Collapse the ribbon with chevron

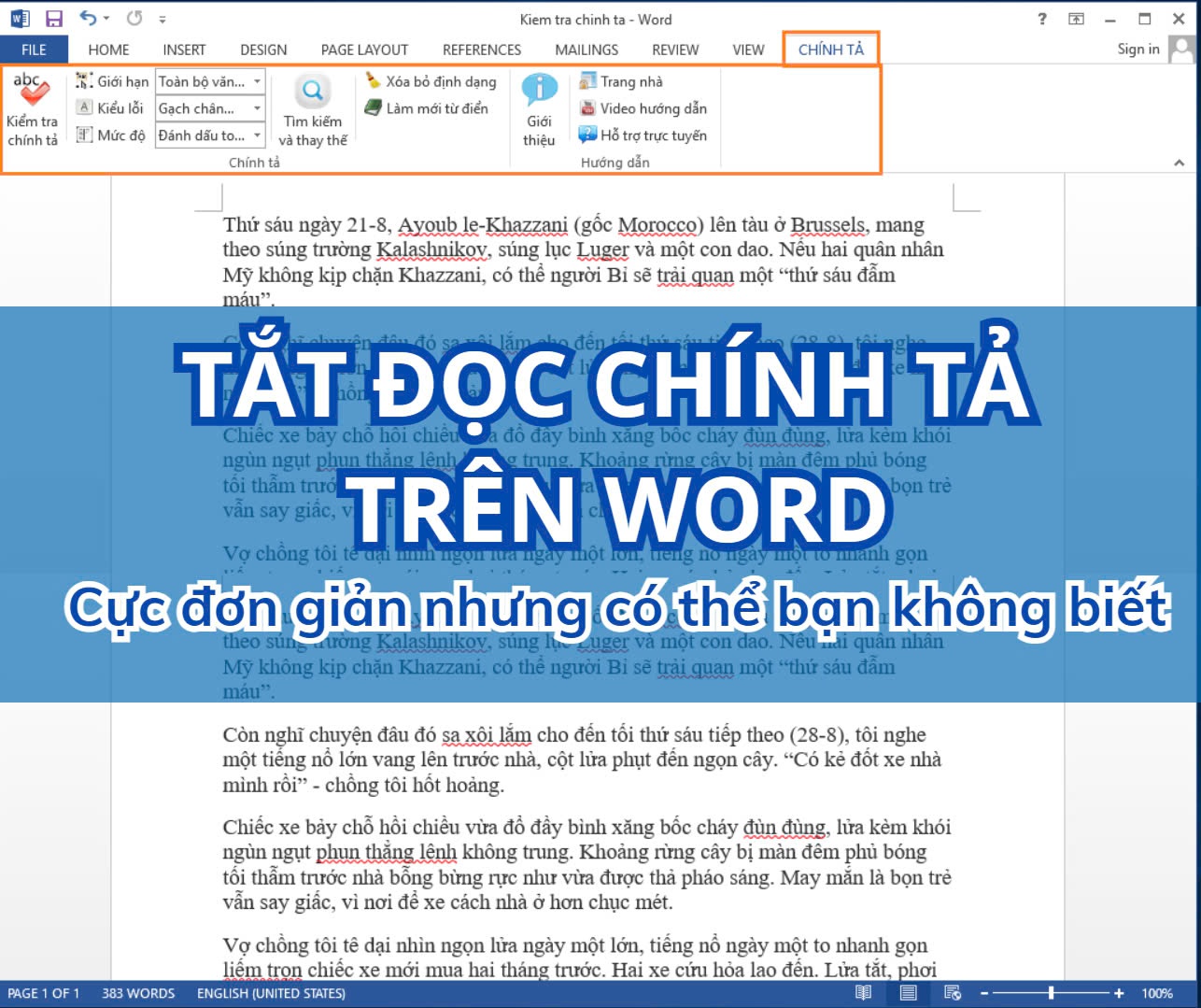pos(1180,163)
